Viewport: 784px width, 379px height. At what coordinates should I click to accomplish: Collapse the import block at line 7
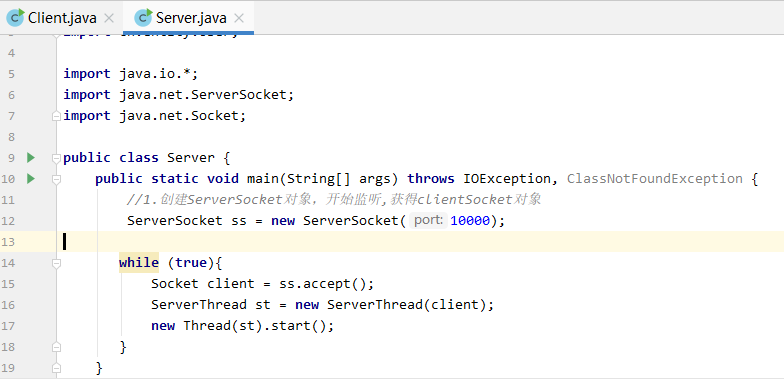pyautogui.click(x=56, y=116)
